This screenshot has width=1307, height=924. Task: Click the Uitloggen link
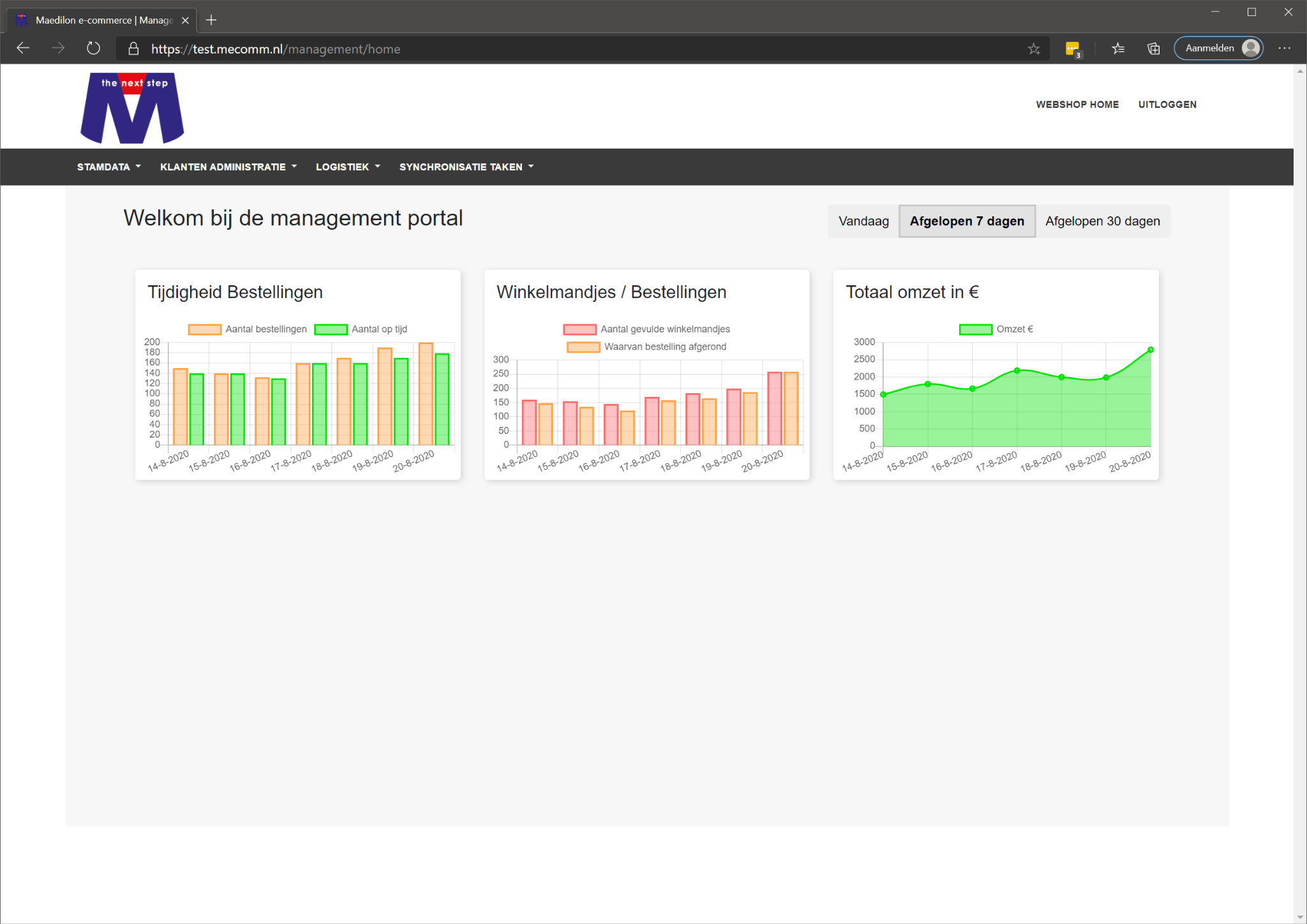tap(1167, 105)
